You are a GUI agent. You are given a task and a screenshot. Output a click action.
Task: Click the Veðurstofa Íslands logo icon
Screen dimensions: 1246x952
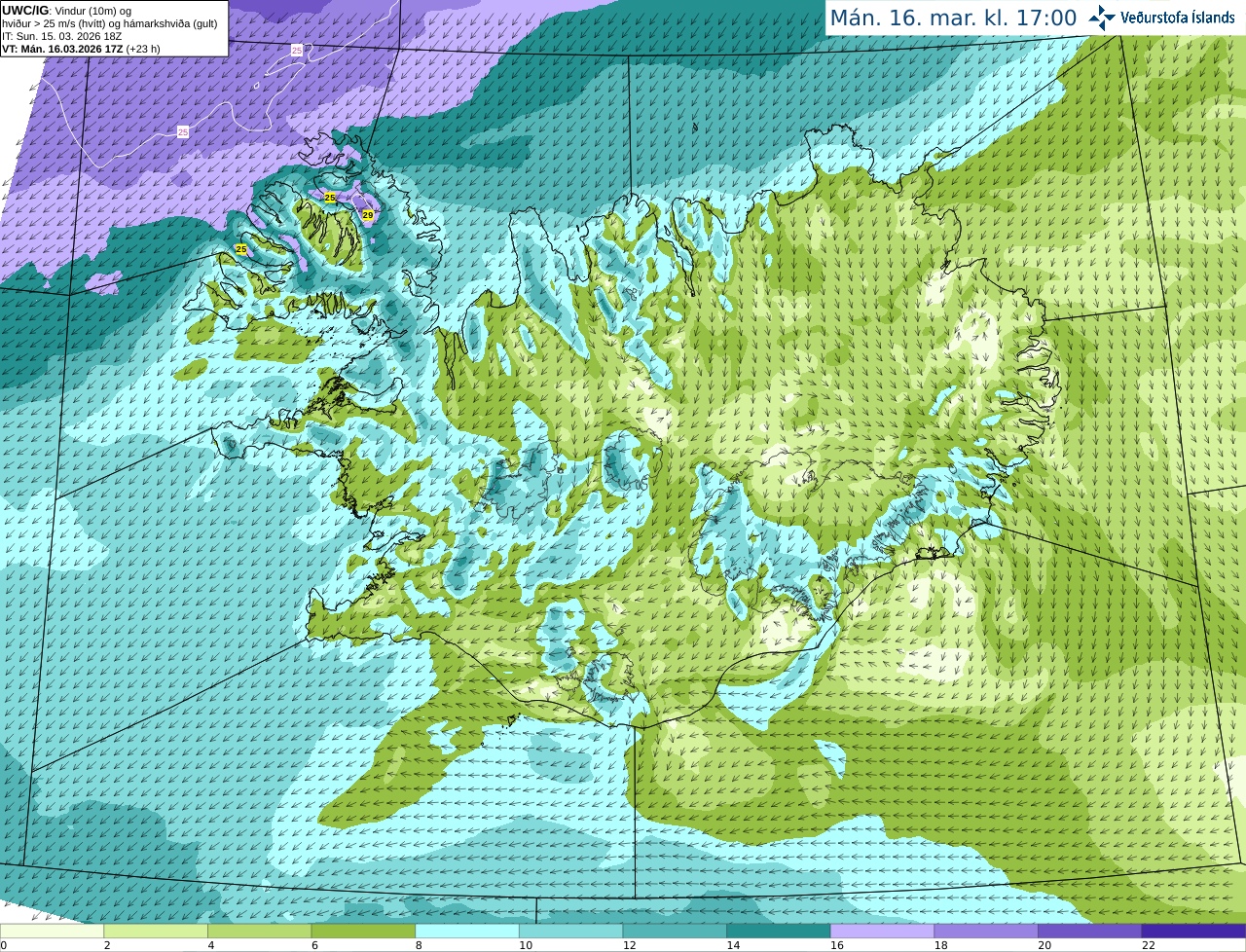1102,18
